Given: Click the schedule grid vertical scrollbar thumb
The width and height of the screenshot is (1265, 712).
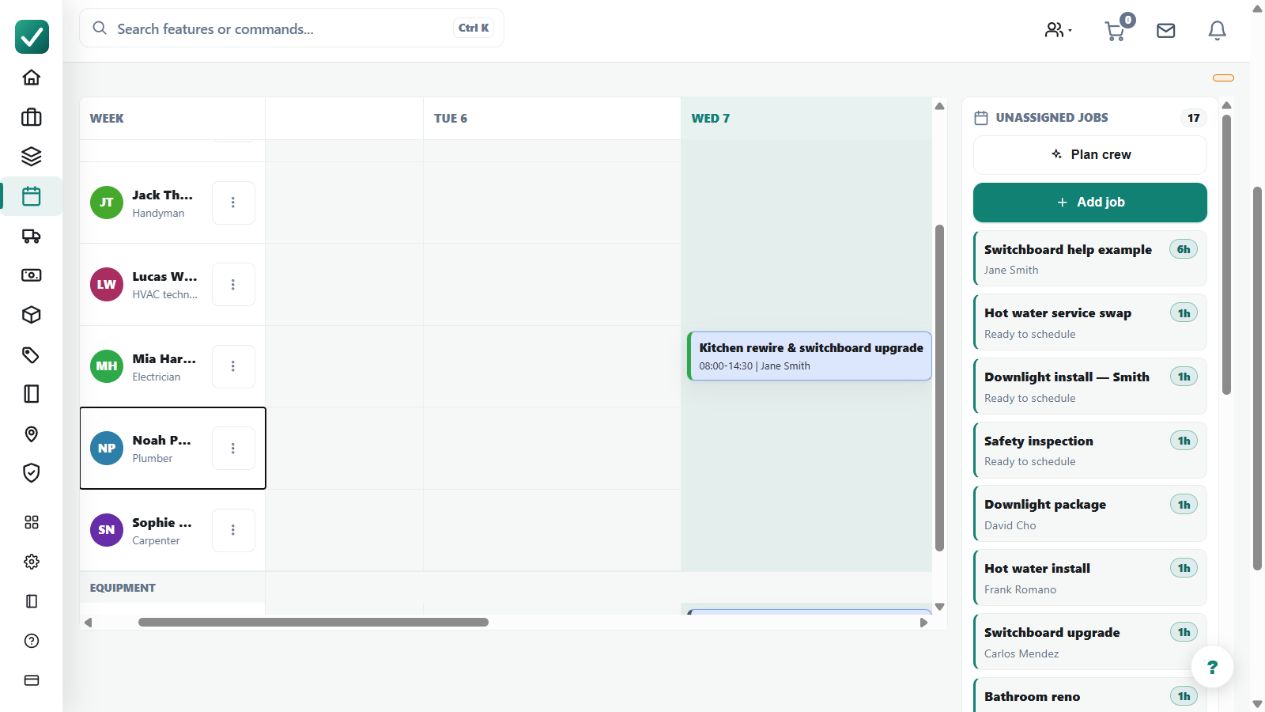Looking at the screenshot, I should [x=939, y=388].
